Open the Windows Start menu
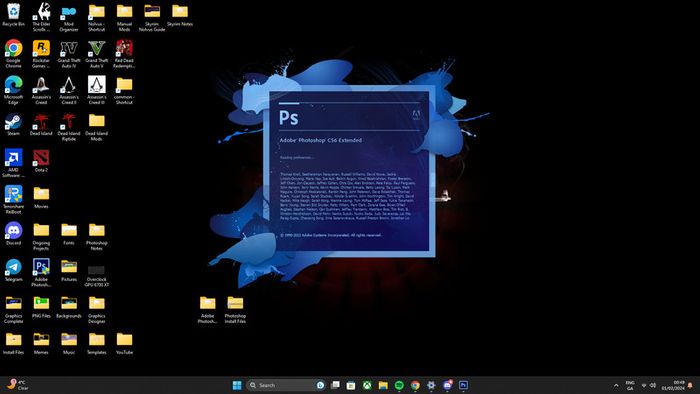700x394 pixels. pyautogui.click(x=237, y=385)
